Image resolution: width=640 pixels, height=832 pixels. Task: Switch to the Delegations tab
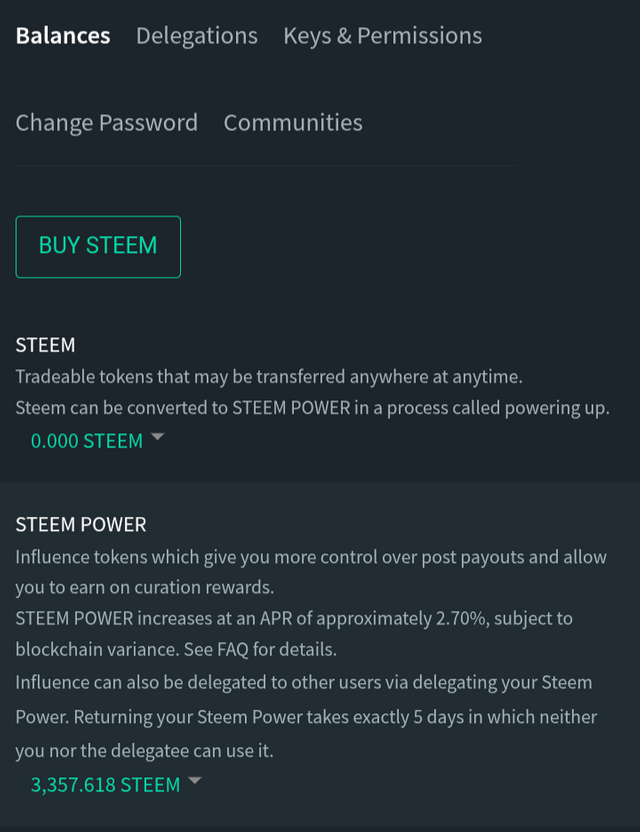[197, 36]
